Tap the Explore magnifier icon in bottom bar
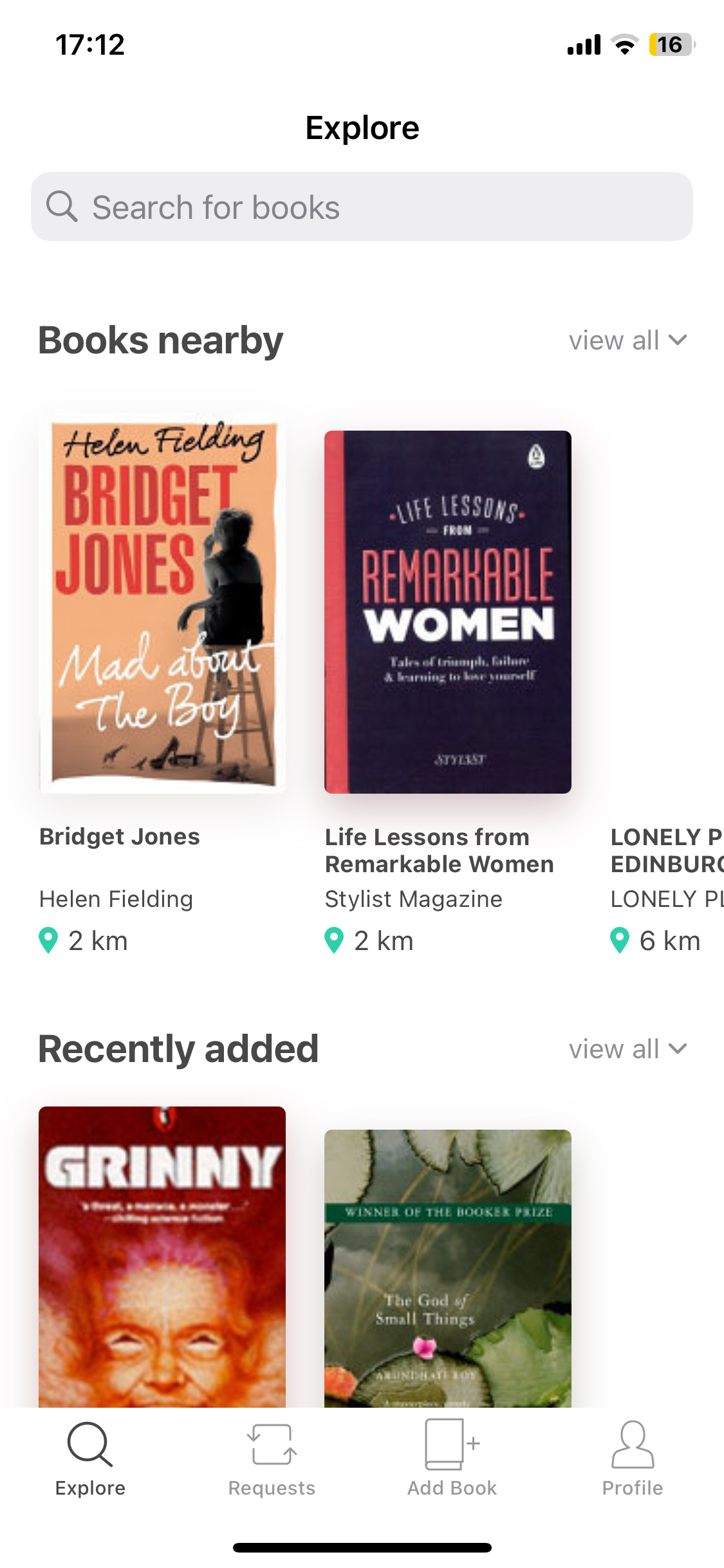 90,1444
